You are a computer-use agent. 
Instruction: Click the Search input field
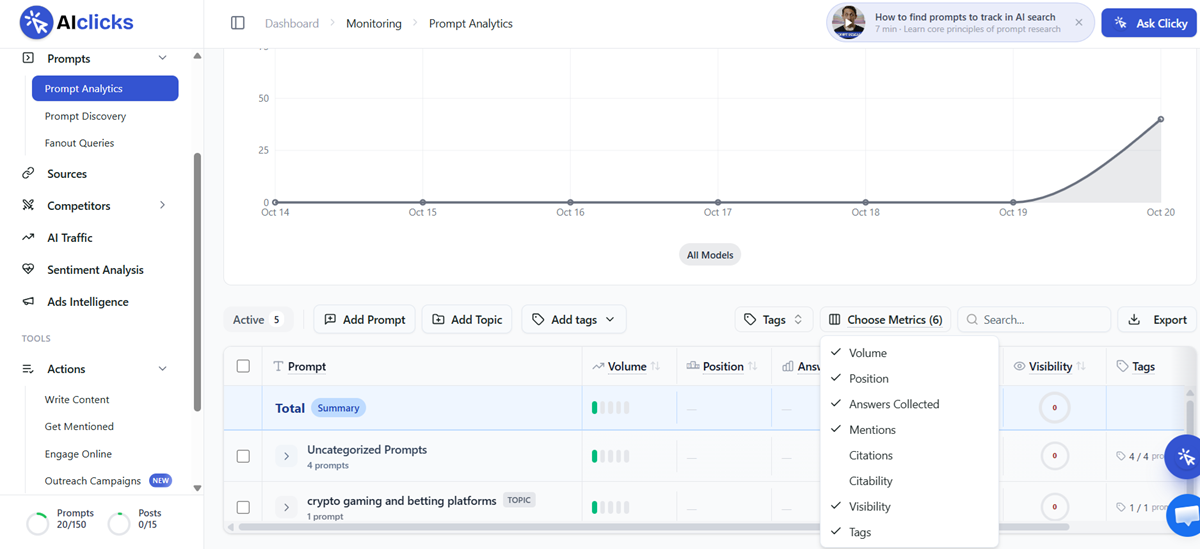pos(1034,320)
